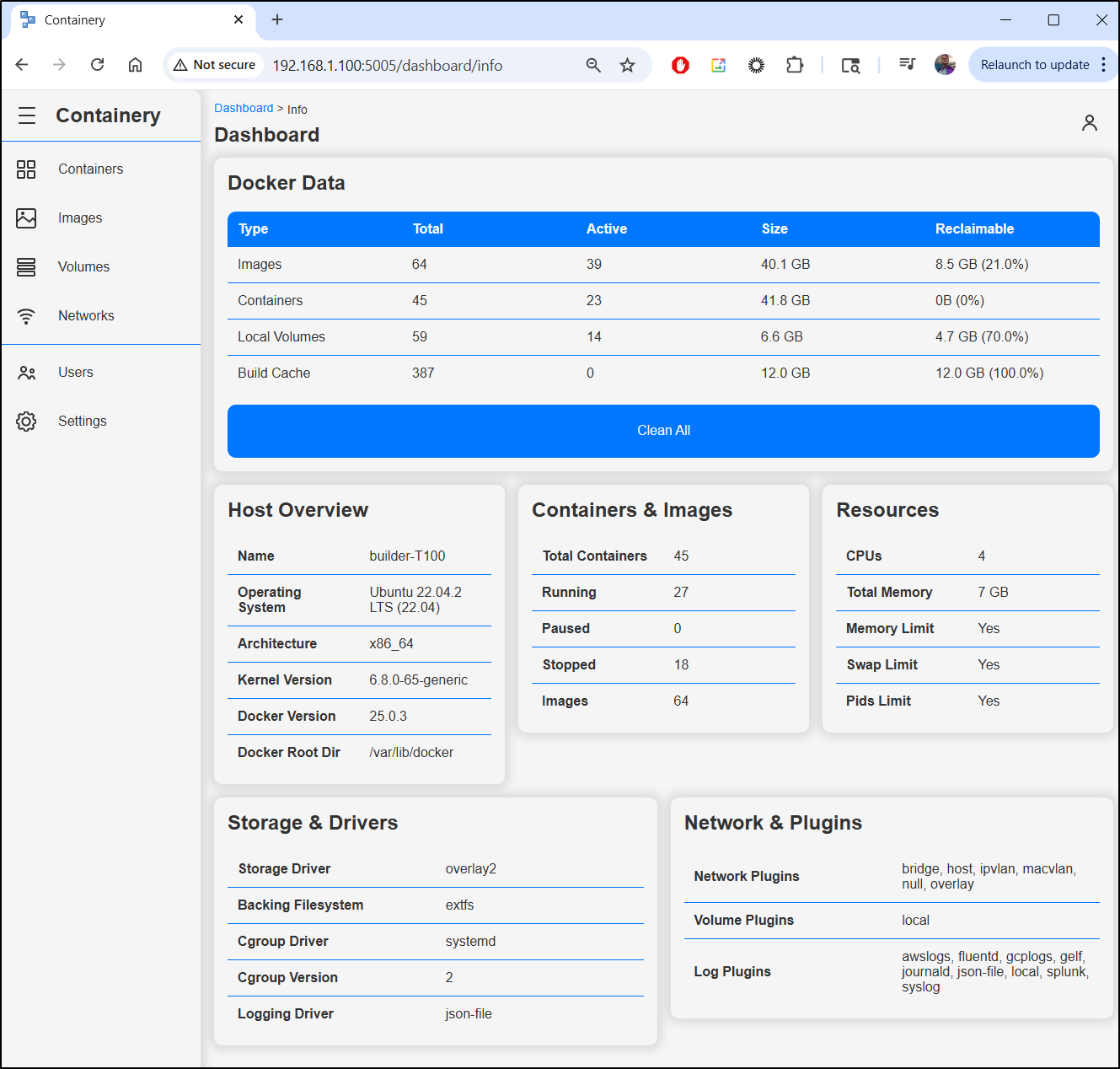Click the 6.8.0-65-generic kernel value
The image size is (1120, 1069).
tap(418, 680)
